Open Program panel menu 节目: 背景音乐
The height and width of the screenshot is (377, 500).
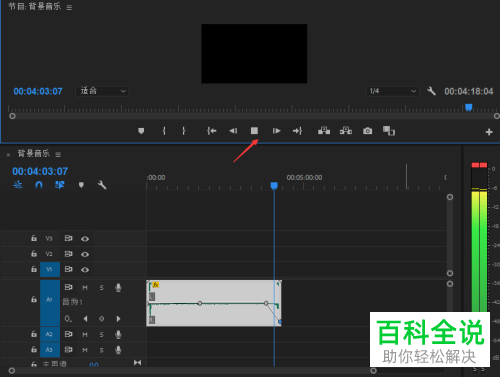click(69, 7)
